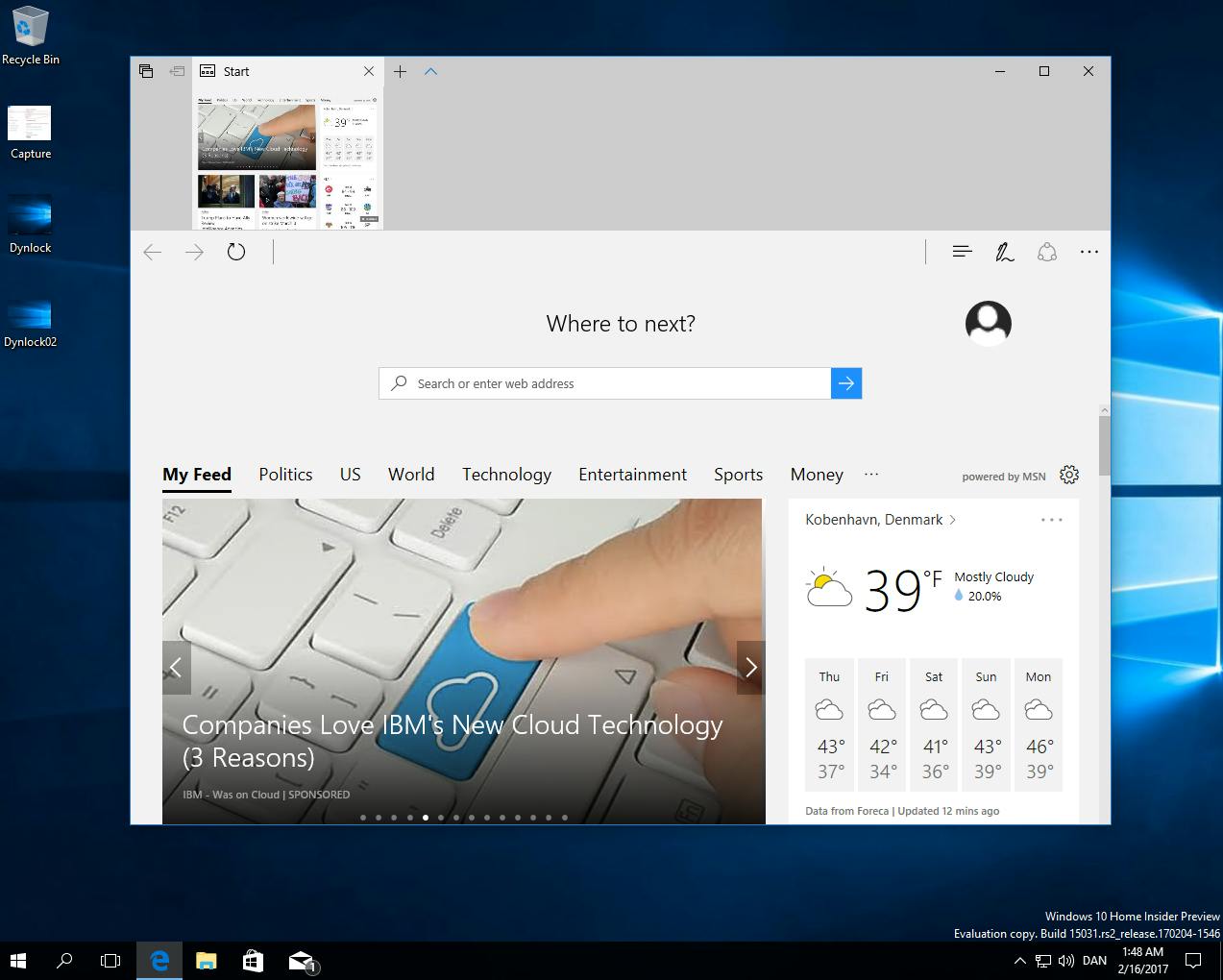
Task: Expand Kobenhavn, Denmark location
Action: [881, 520]
